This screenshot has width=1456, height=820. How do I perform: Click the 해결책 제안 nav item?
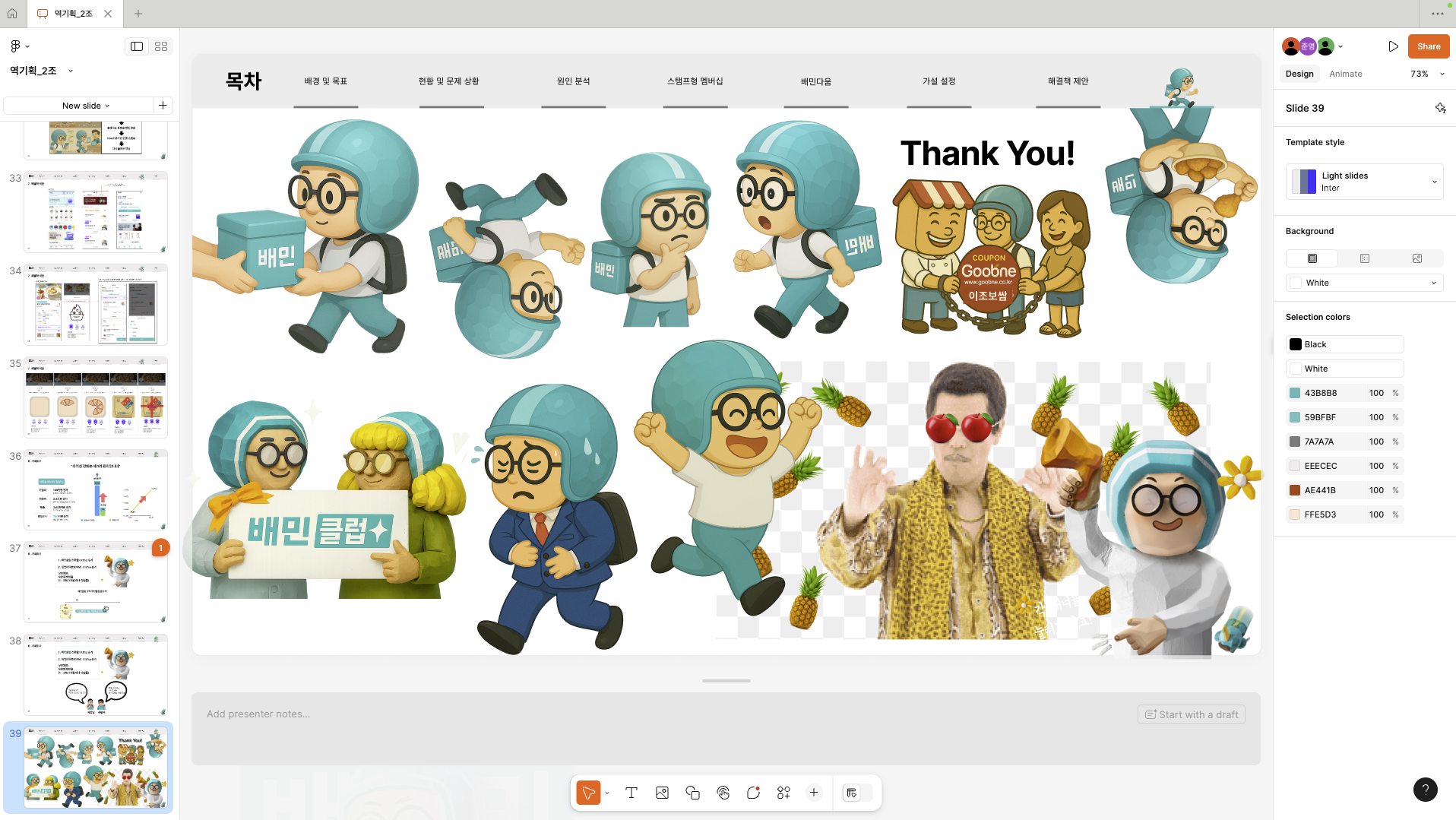click(1068, 81)
